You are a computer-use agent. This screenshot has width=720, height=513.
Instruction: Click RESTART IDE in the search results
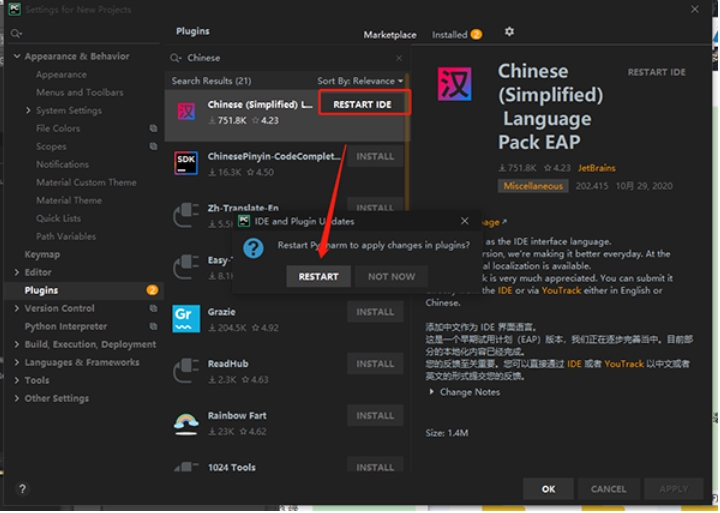click(x=363, y=105)
